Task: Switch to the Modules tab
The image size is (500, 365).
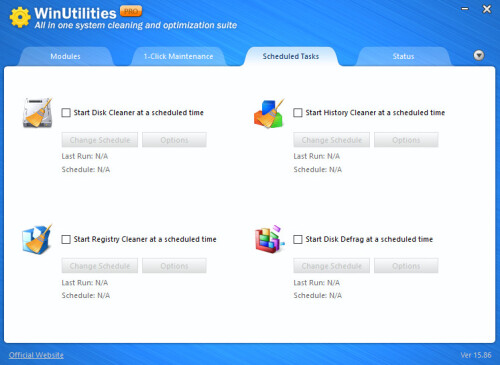Action: 65,56
